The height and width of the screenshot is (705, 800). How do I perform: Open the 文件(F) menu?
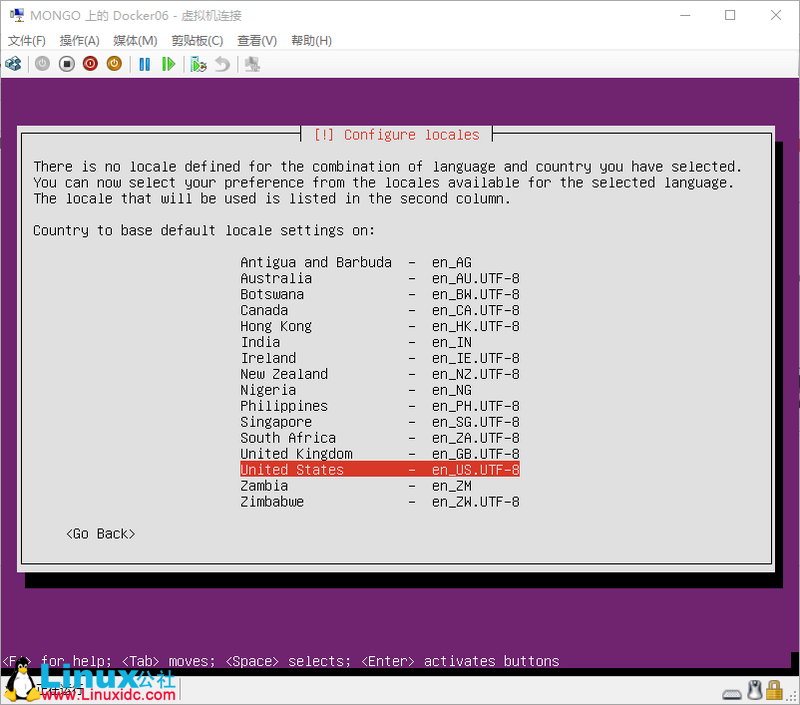click(26, 40)
